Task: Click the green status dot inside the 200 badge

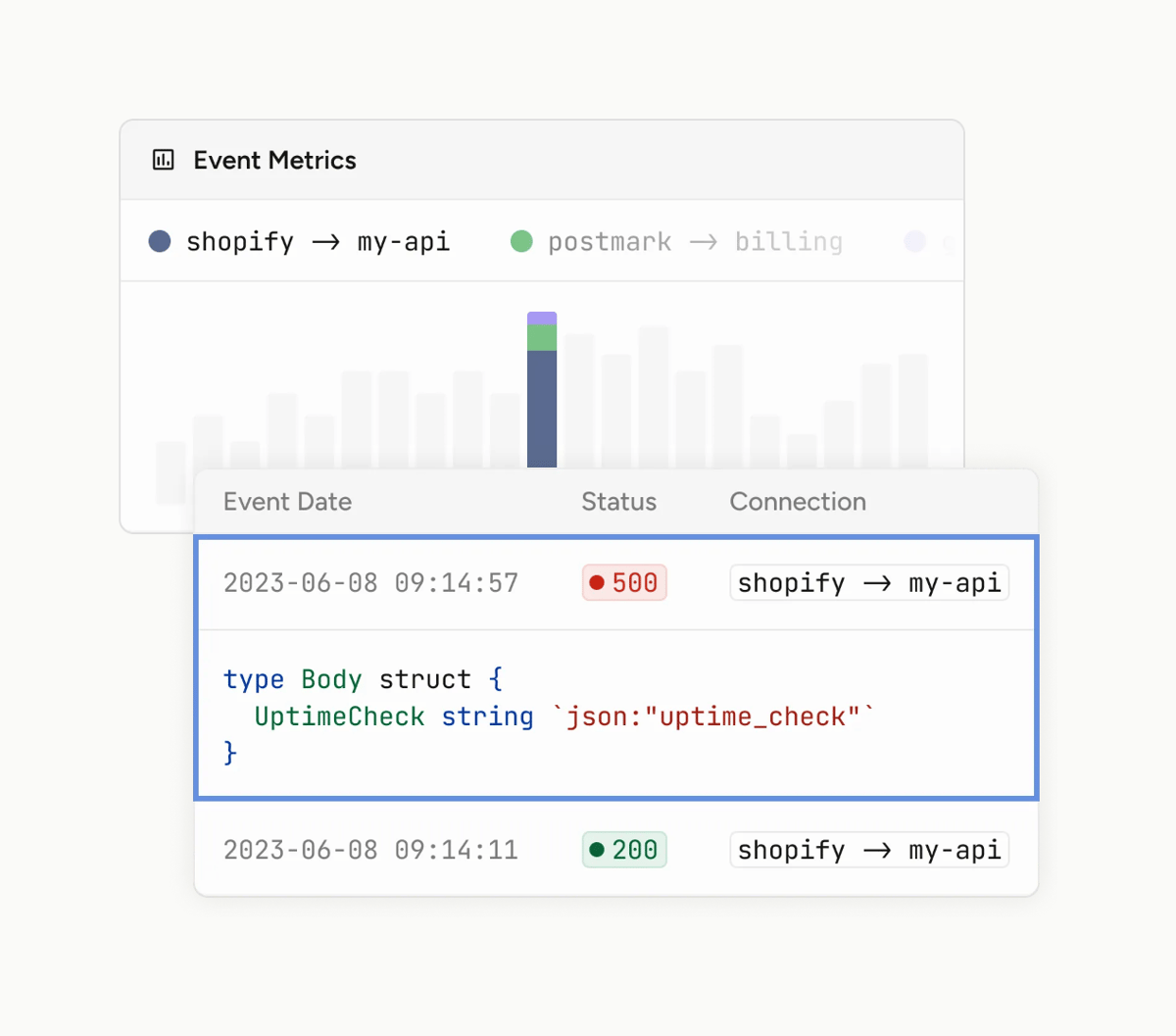Action: coord(598,850)
